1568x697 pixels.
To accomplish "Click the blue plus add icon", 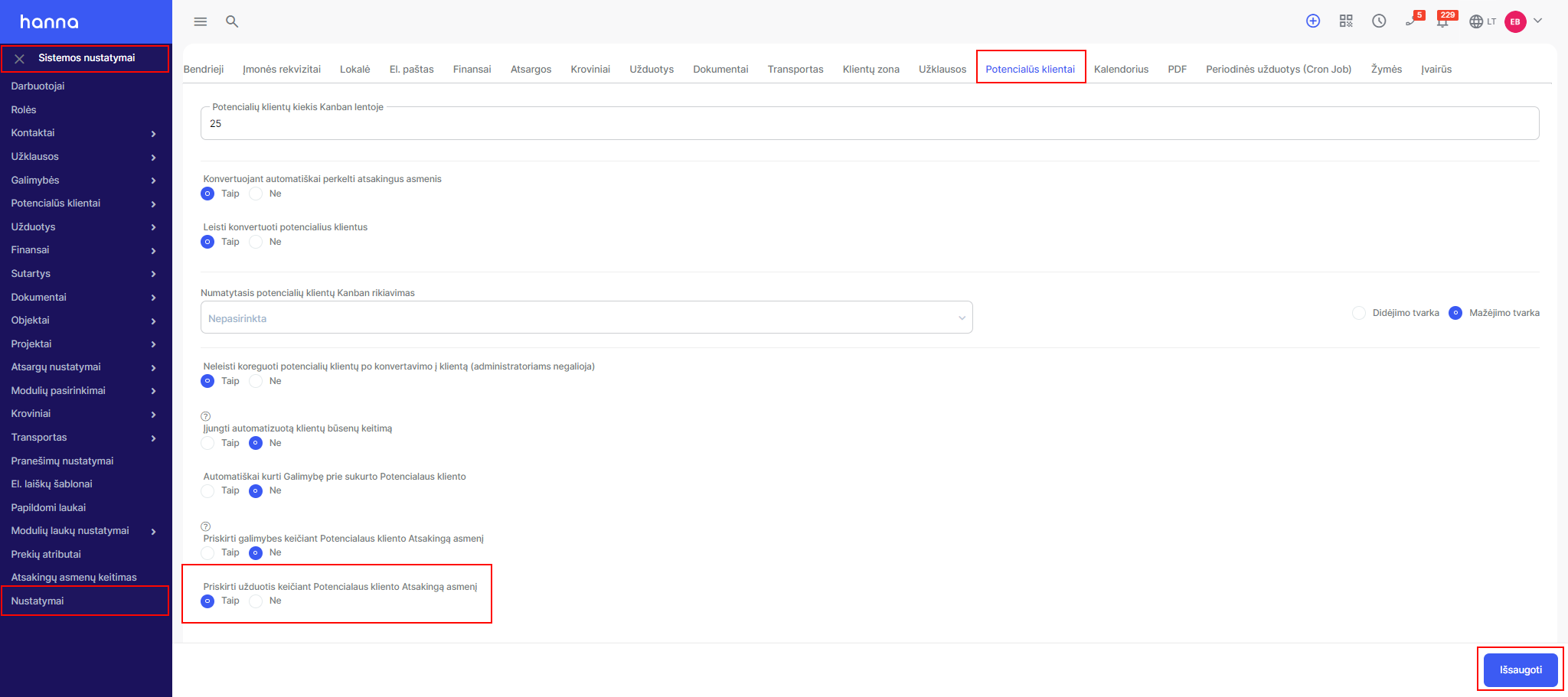I will pyautogui.click(x=1313, y=21).
